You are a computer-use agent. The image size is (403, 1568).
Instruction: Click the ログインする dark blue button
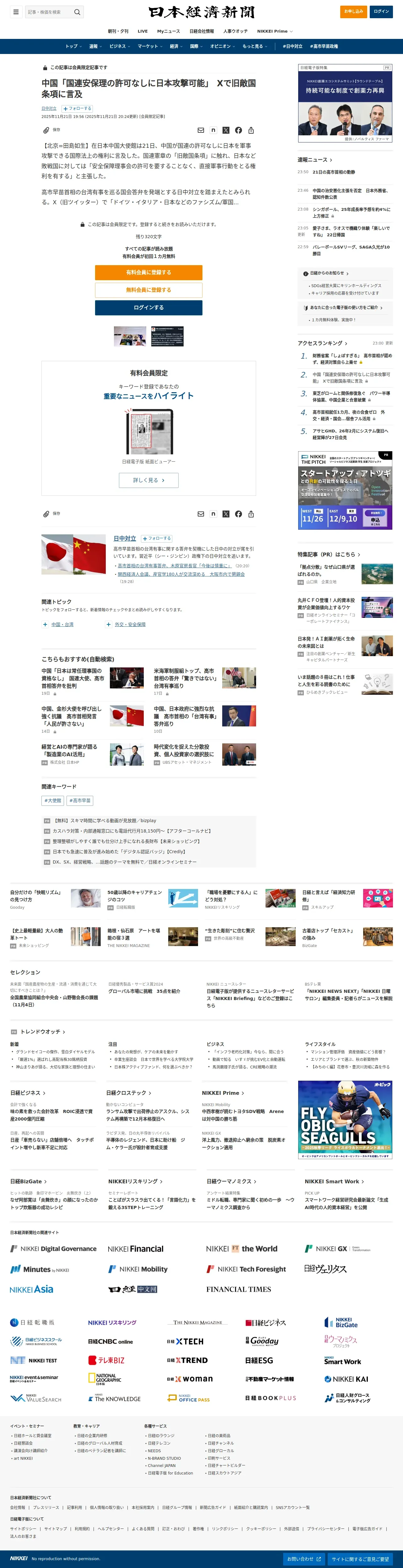[148, 308]
